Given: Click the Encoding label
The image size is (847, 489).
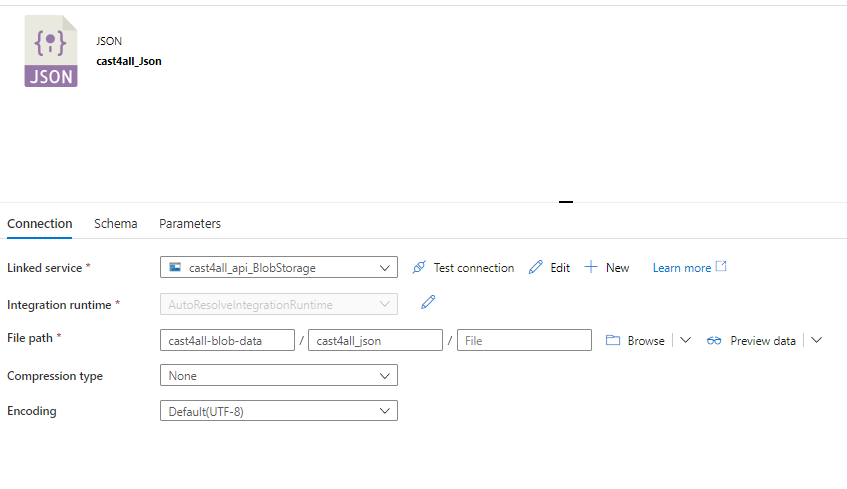Looking at the screenshot, I should 32,411.
